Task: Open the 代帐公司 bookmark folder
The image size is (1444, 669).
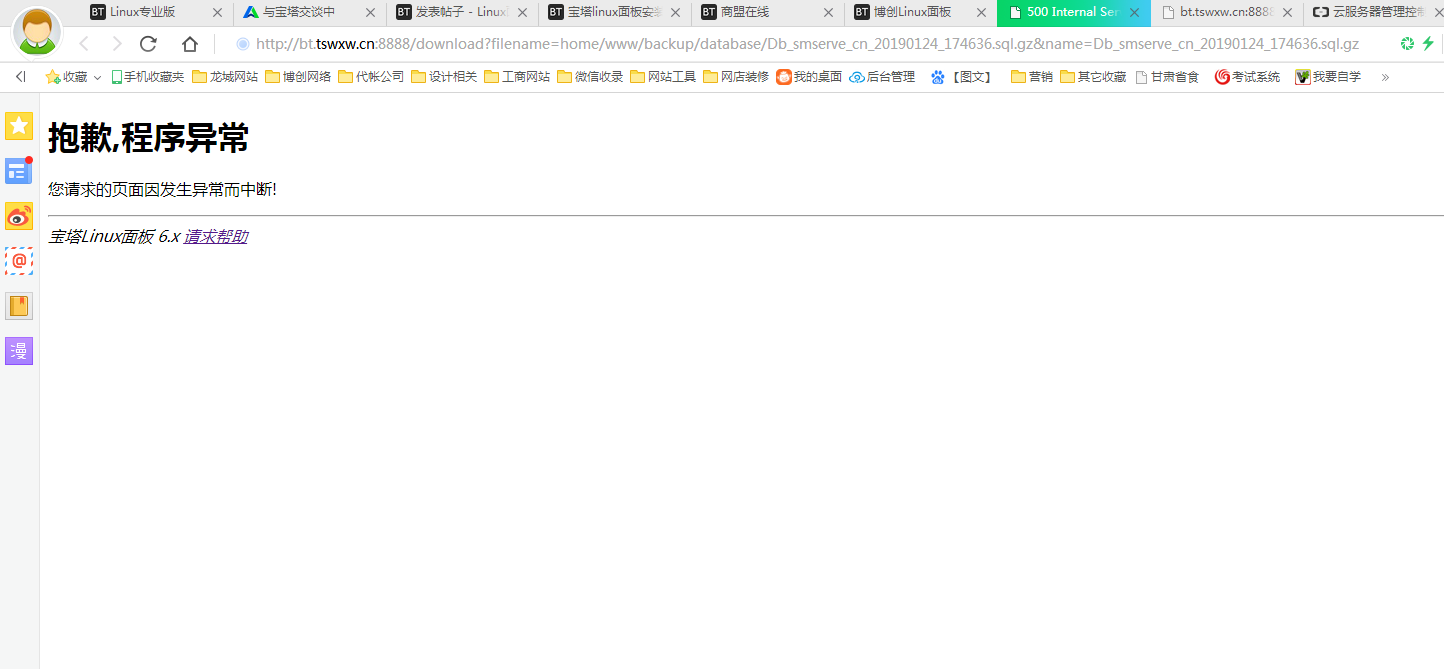Action: coord(371,77)
